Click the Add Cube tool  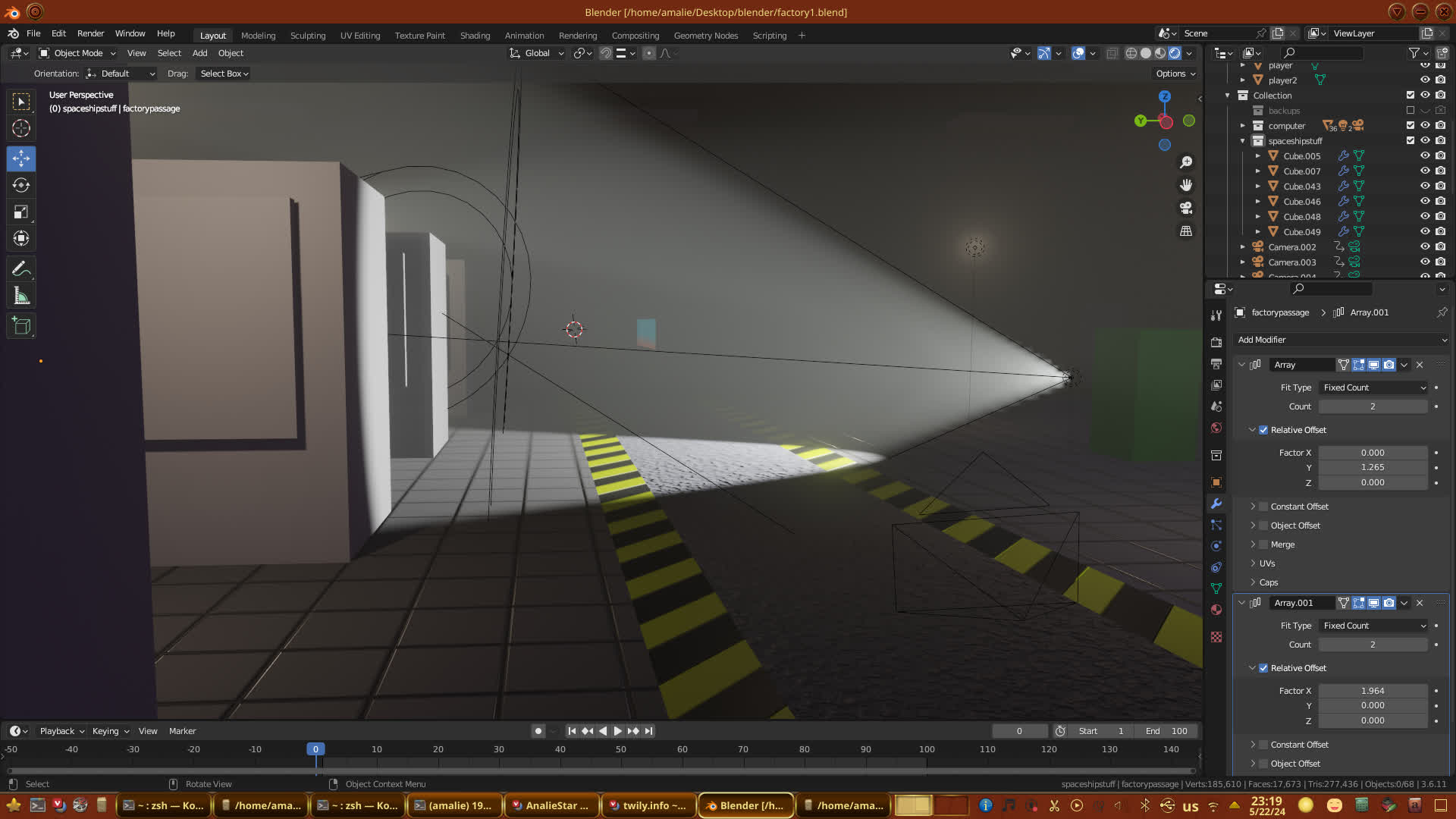(21, 327)
